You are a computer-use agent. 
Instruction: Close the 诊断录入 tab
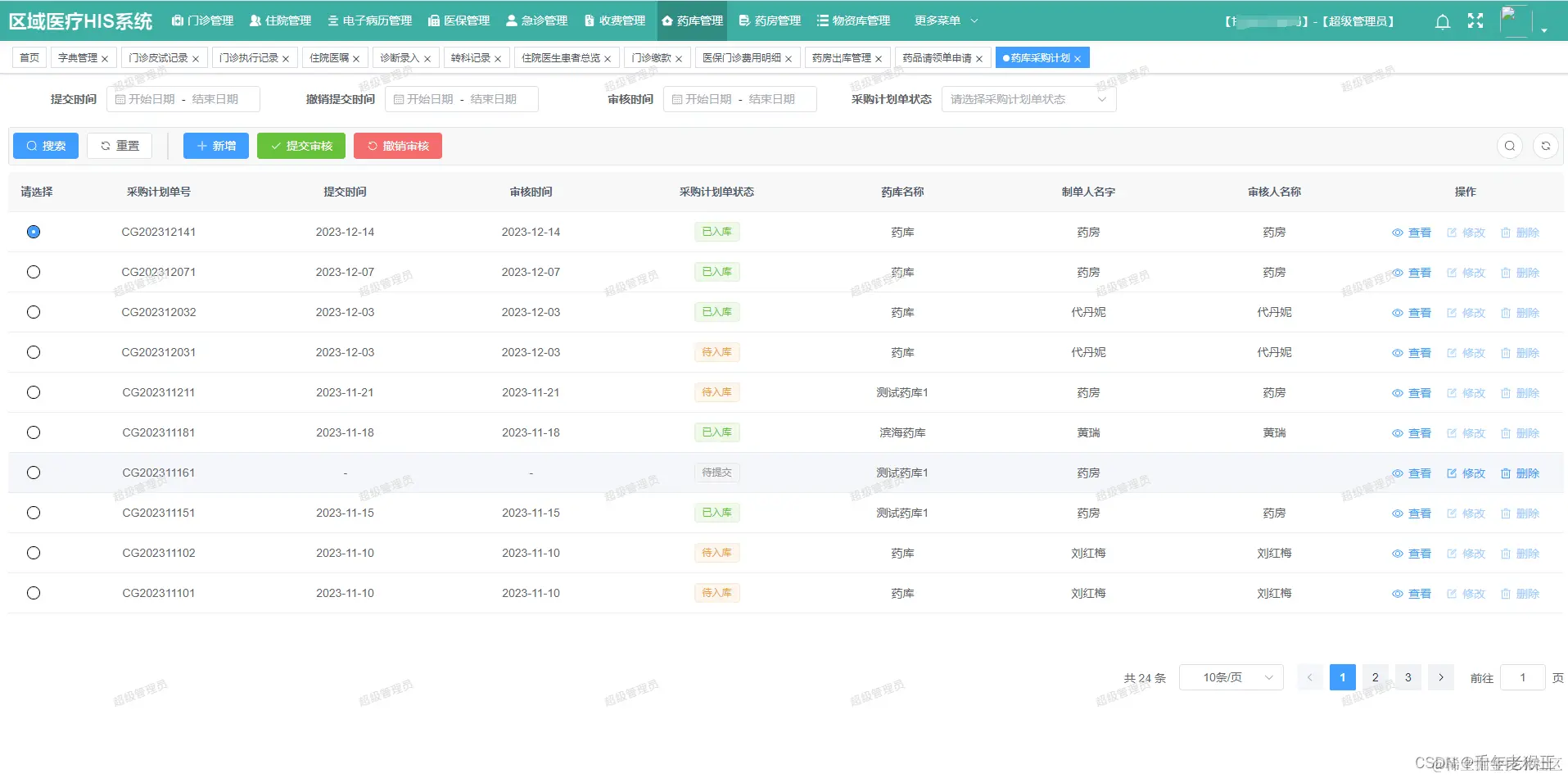click(427, 59)
